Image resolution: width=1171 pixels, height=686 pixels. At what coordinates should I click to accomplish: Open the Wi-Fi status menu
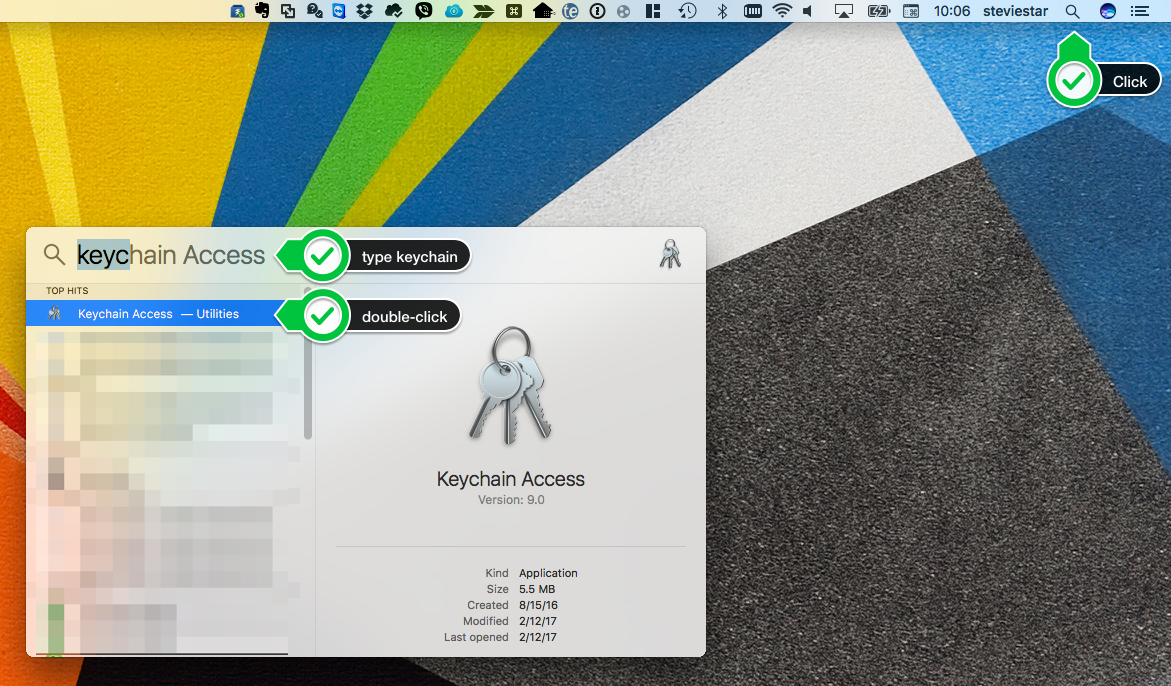[781, 11]
